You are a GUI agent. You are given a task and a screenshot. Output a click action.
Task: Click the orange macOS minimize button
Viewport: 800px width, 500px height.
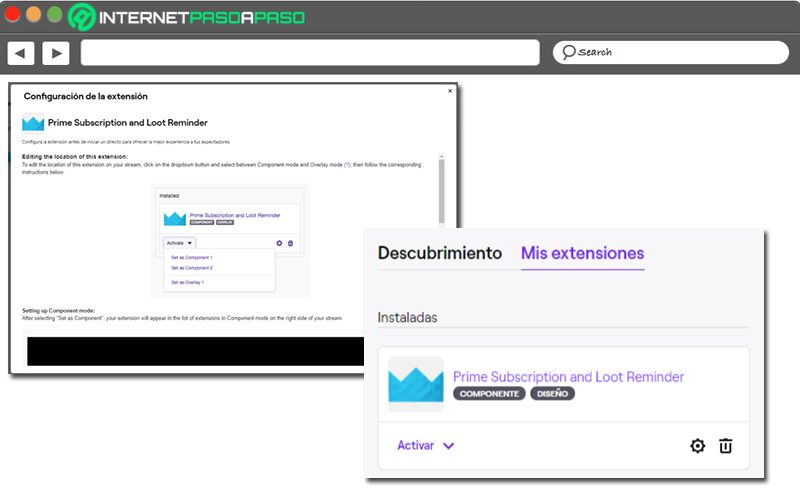(x=33, y=14)
